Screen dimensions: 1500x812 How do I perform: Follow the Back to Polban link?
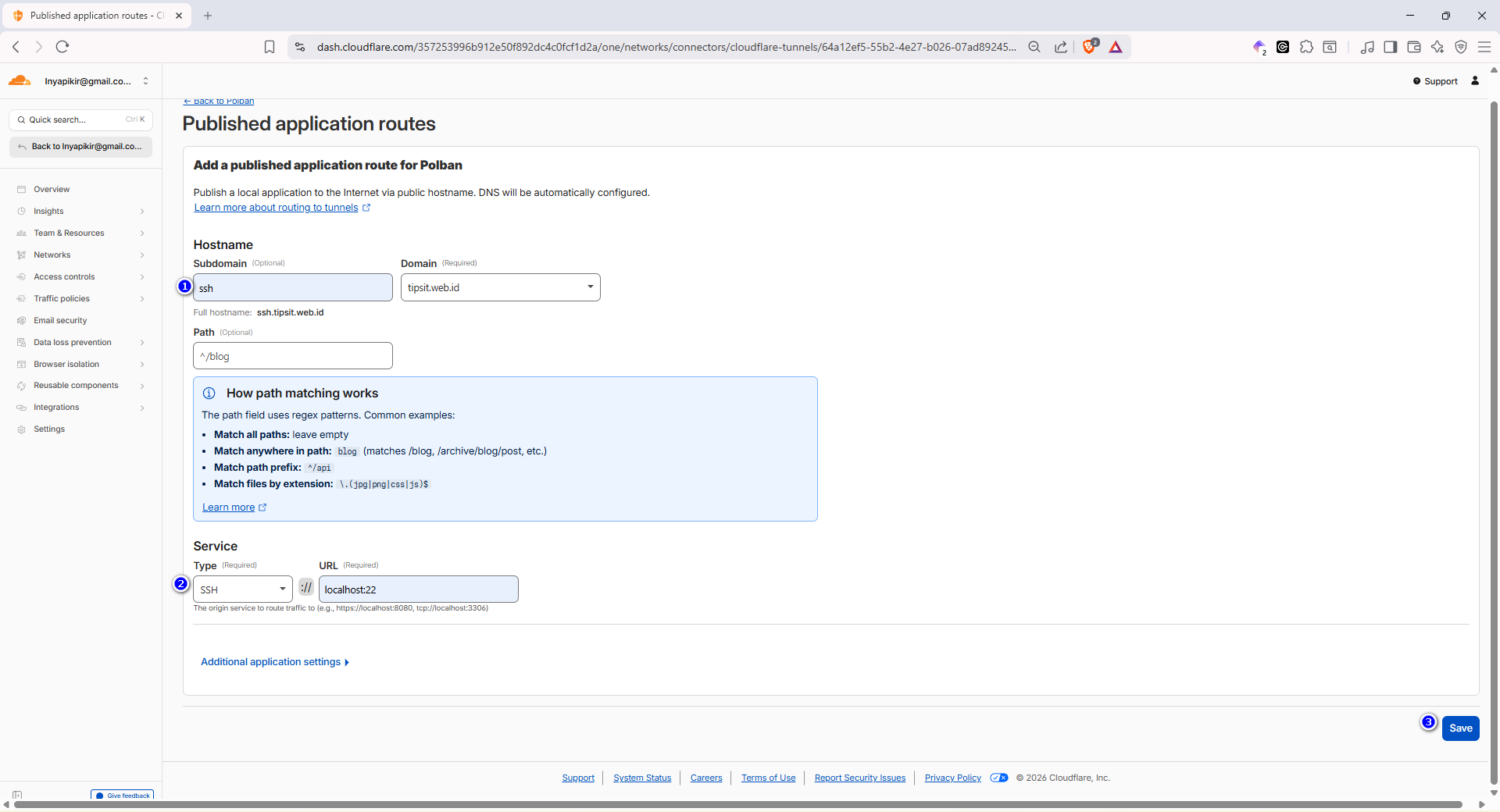219,101
